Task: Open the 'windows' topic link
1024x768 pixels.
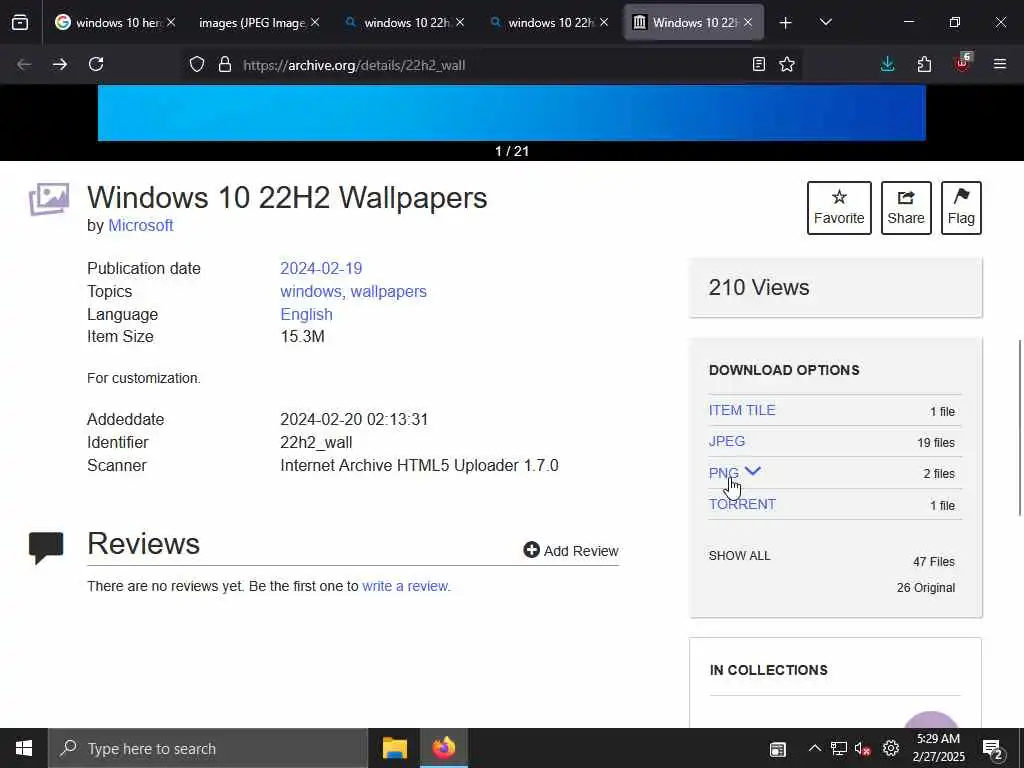Action: point(310,291)
